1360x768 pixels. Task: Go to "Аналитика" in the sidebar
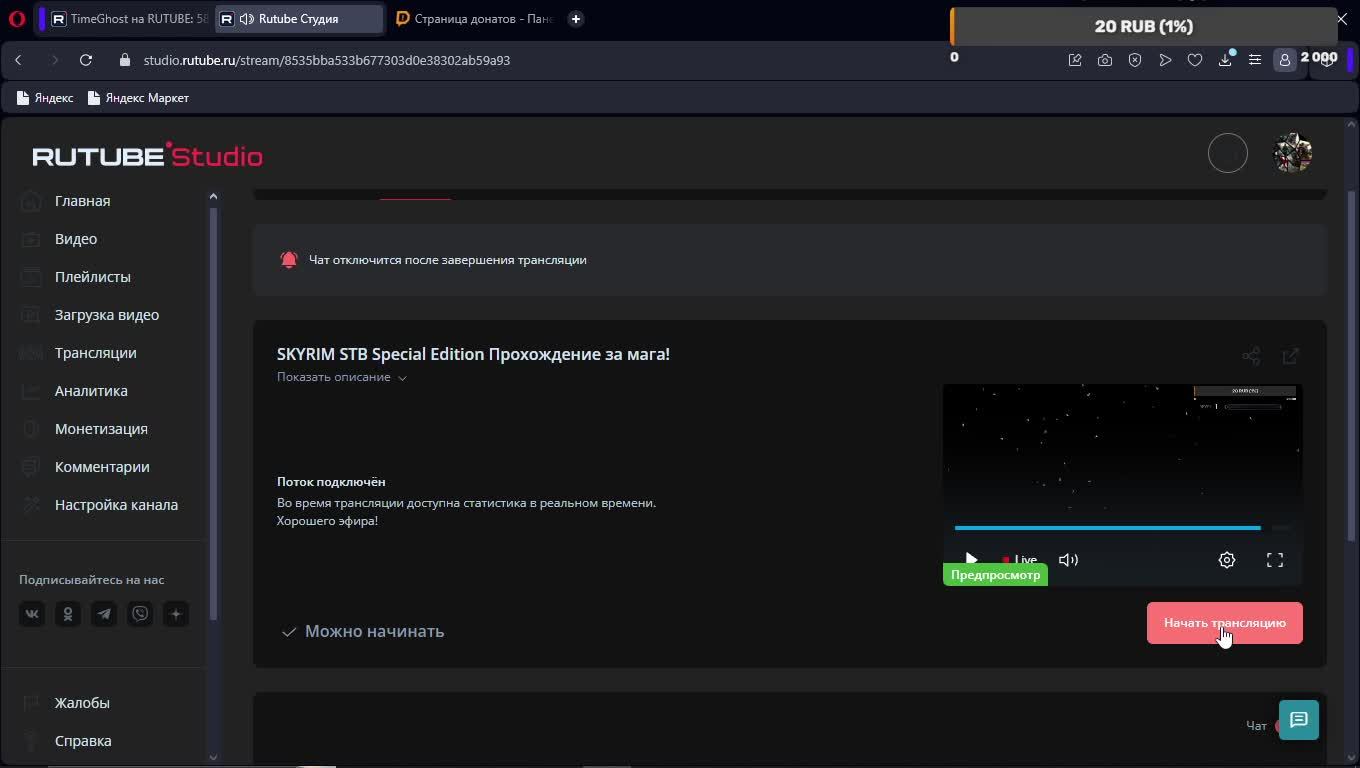pyautogui.click(x=91, y=391)
